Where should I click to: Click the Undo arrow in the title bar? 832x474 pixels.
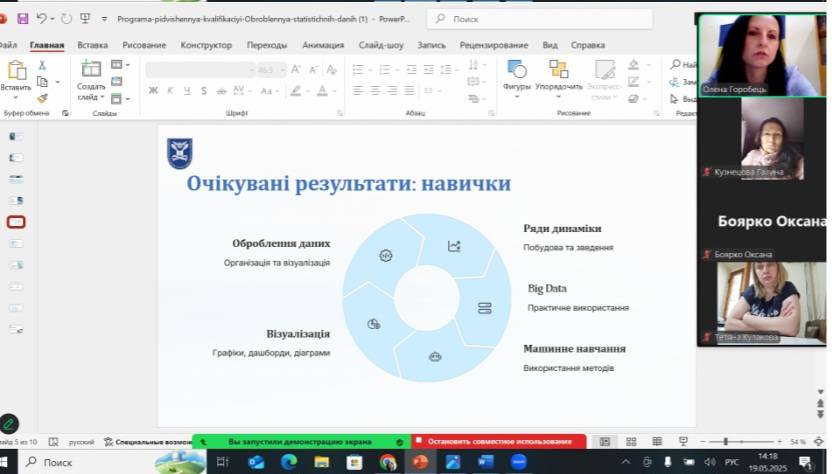[x=42, y=18]
